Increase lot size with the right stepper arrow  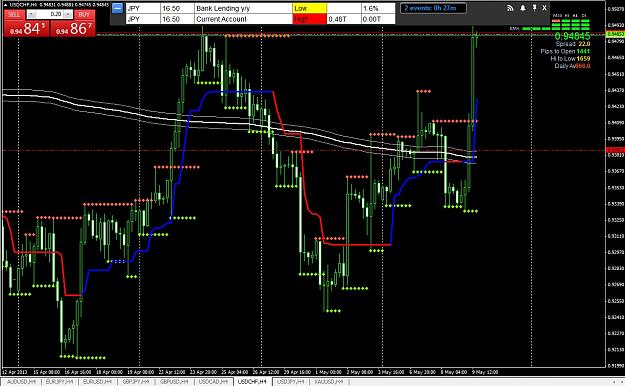pyautogui.click(x=68, y=14)
